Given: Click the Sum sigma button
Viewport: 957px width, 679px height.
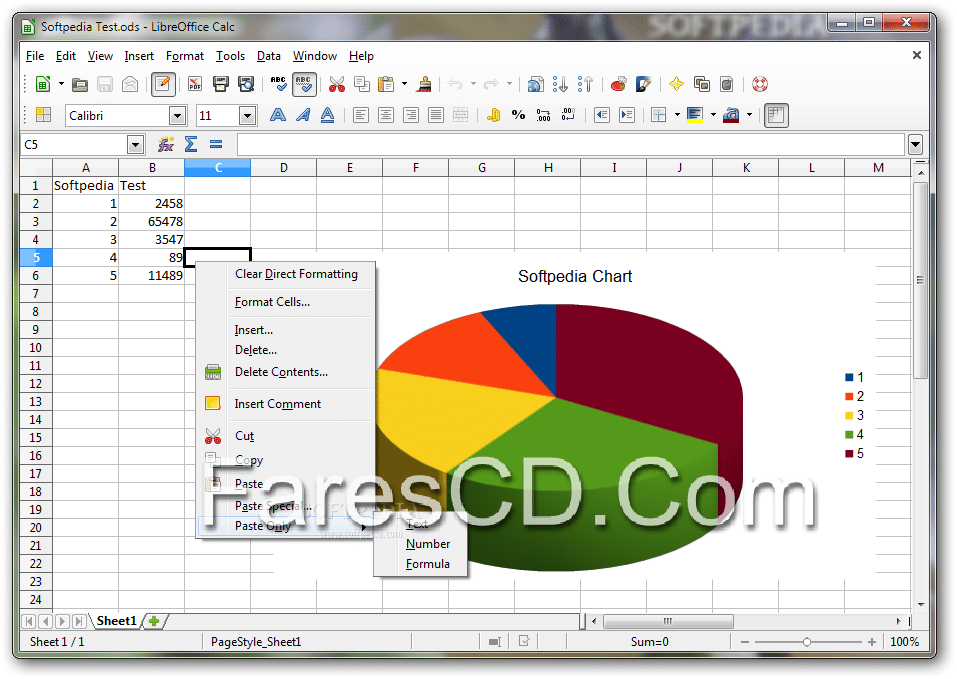Looking at the screenshot, I should point(190,145).
